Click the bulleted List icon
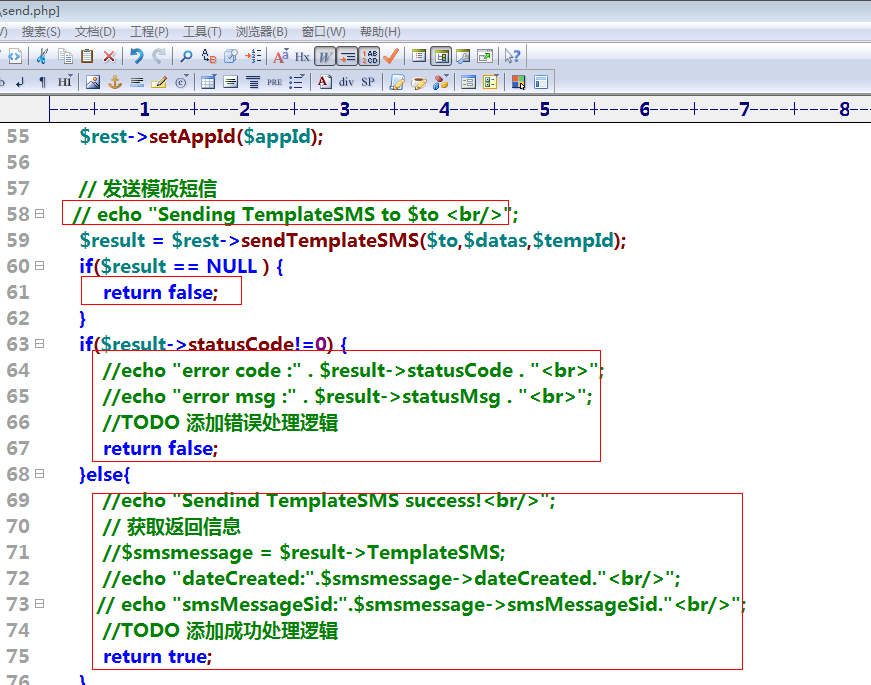The image size is (871, 685). [x=296, y=82]
